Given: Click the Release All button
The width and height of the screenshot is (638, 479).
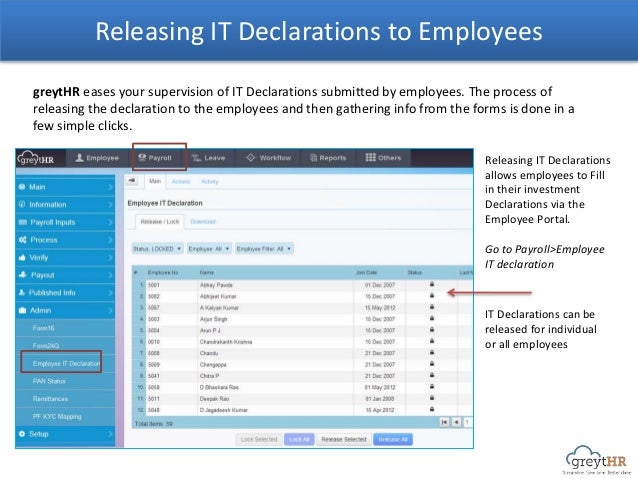Looking at the screenshot, I should click(393, 440).
